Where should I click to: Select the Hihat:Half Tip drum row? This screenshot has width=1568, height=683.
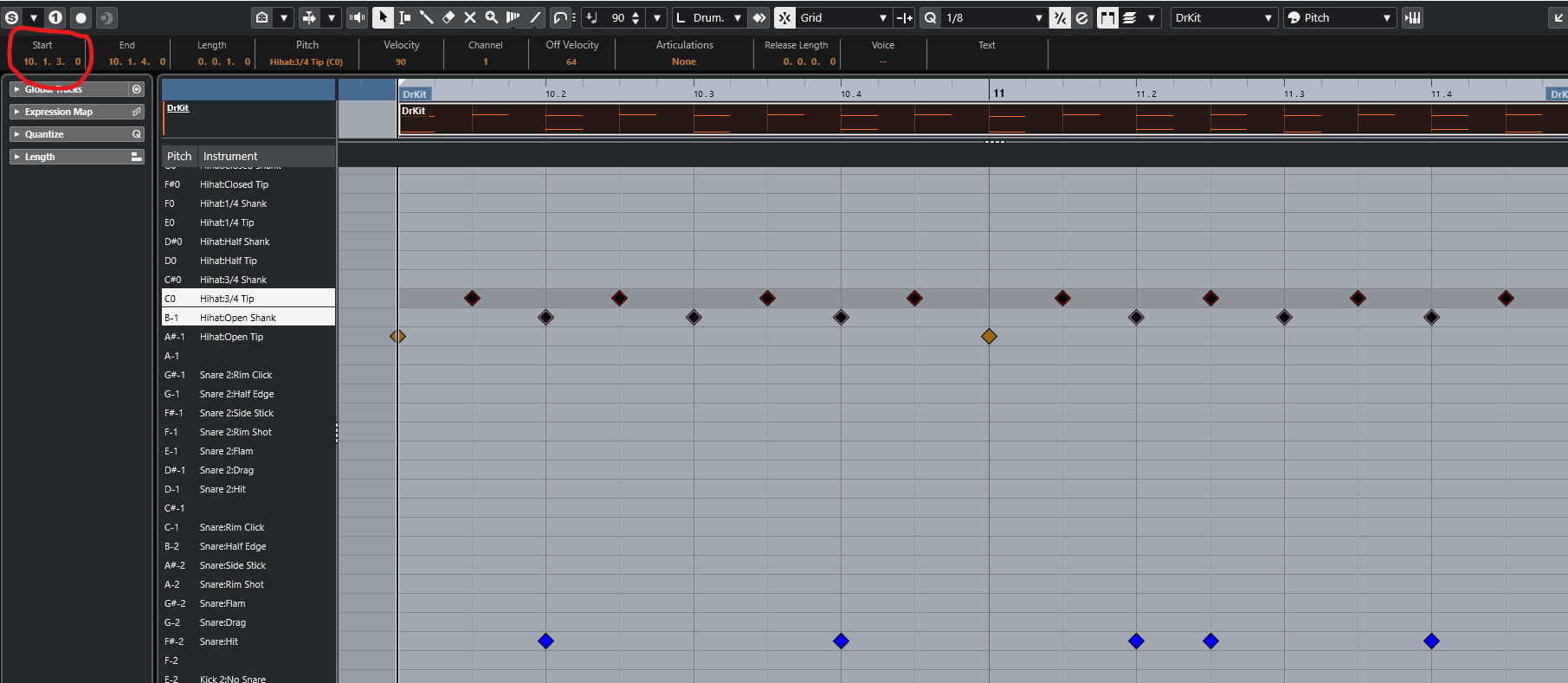(x=248, y=261)
